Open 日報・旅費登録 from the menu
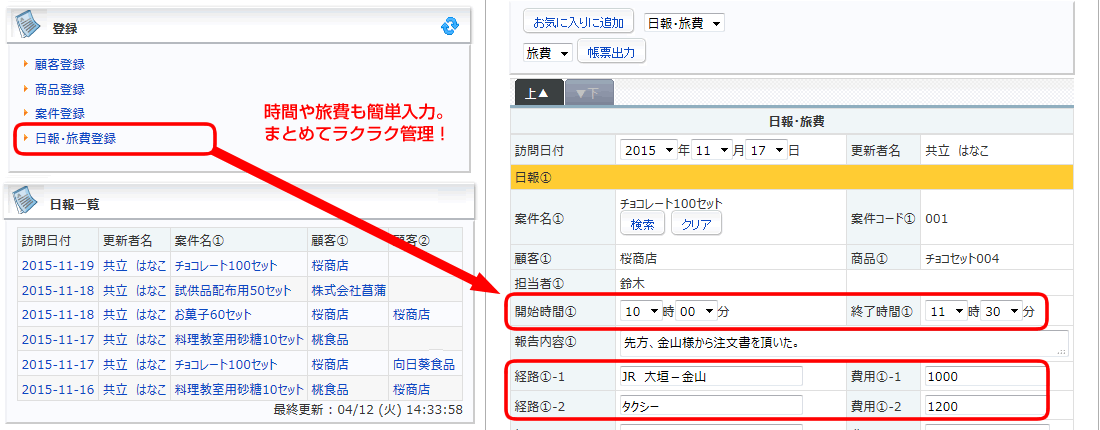 point(75,138)
